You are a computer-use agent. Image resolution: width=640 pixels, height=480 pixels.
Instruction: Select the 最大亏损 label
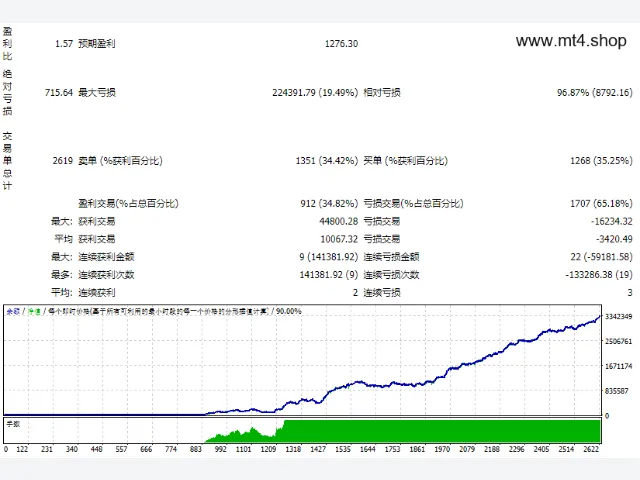(x=97, y=93)
